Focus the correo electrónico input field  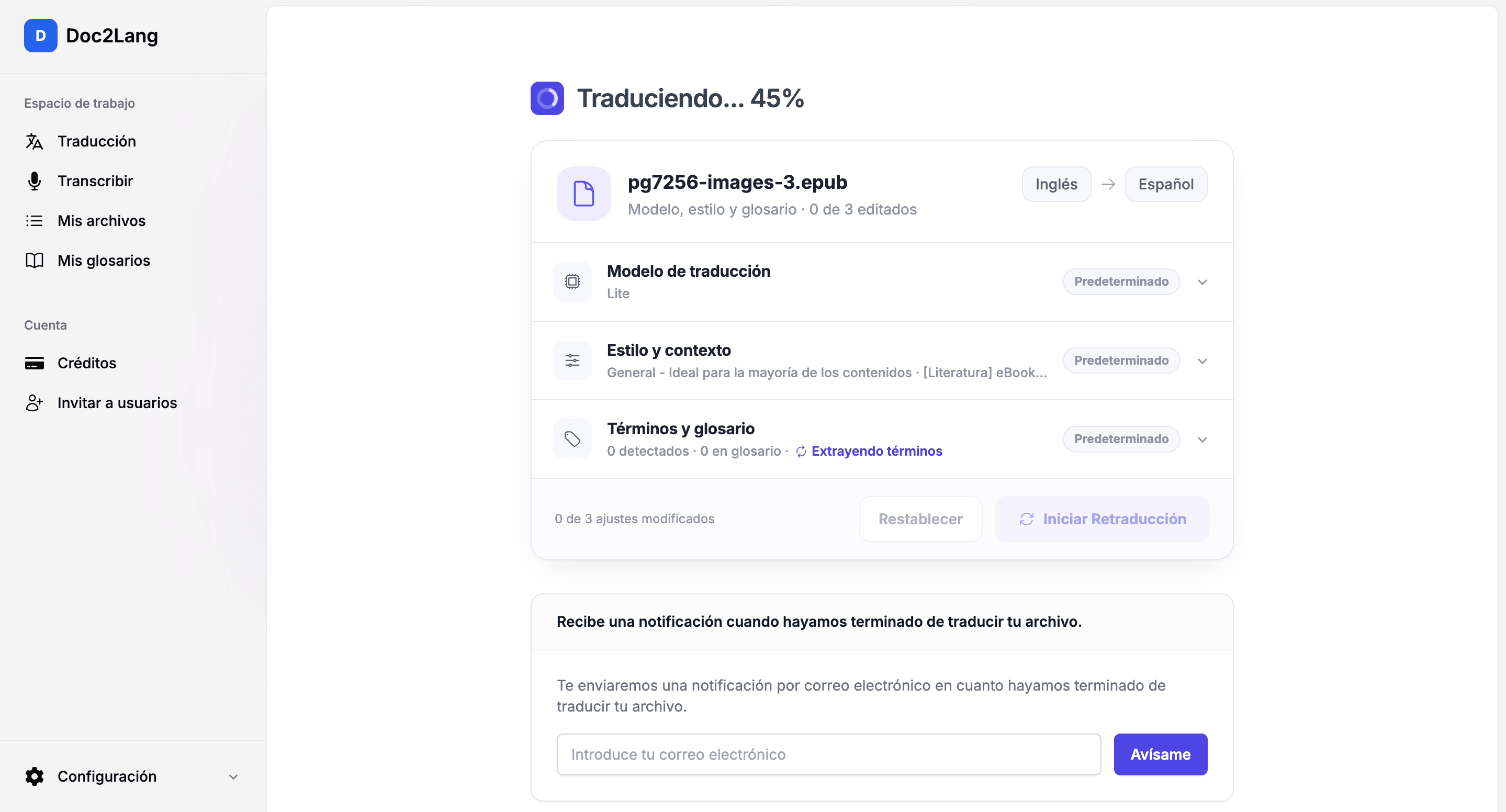(x=828, y=754)
